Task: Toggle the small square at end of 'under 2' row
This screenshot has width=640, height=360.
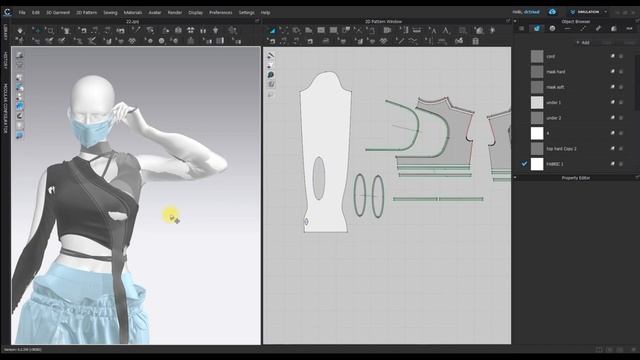Action: [x=621, y=118]
